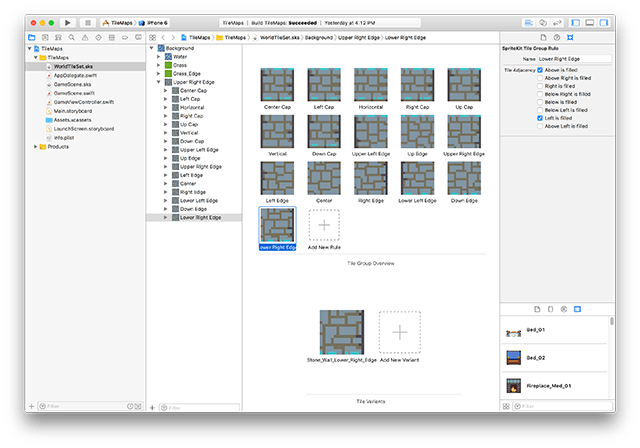Open the Find navigator search icon
Image resolution: width=640 pixels, height=448 pixels.
click(70, 37)
